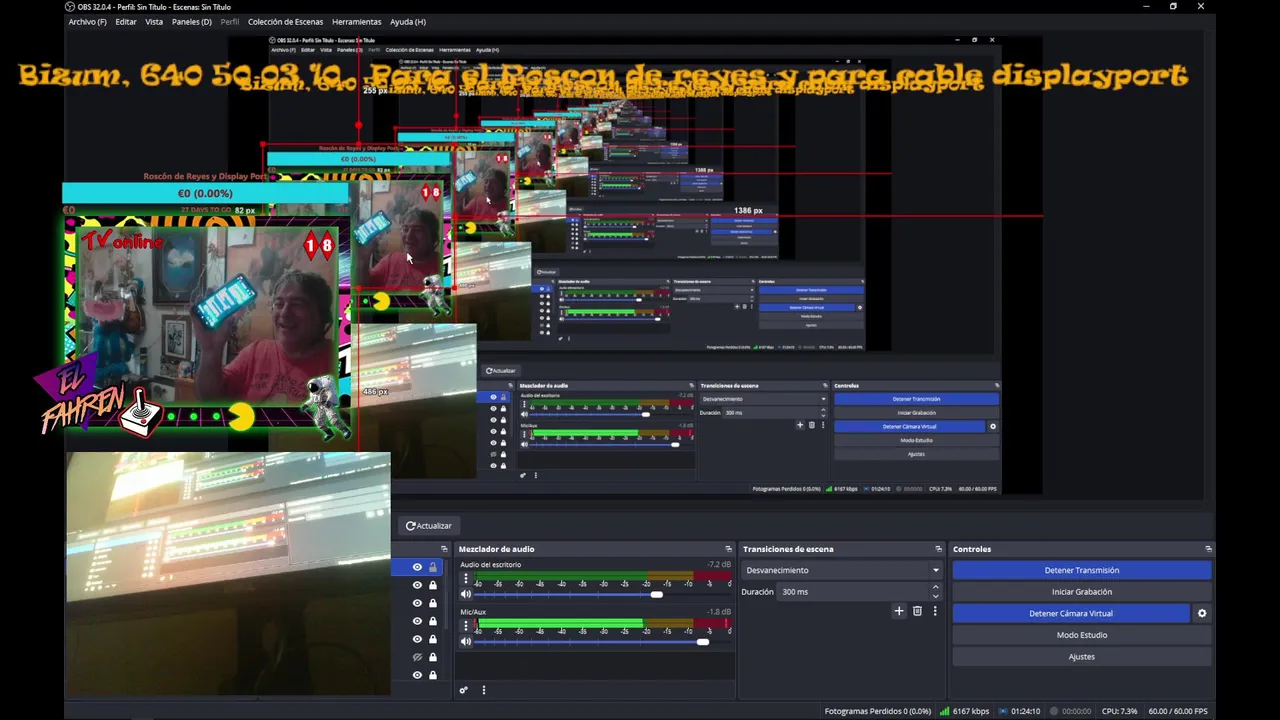The height and width of the screenshot is (720, 1280).
Task: Click Detener Cámara Virtual in Controles dock
Action: 1070,614
